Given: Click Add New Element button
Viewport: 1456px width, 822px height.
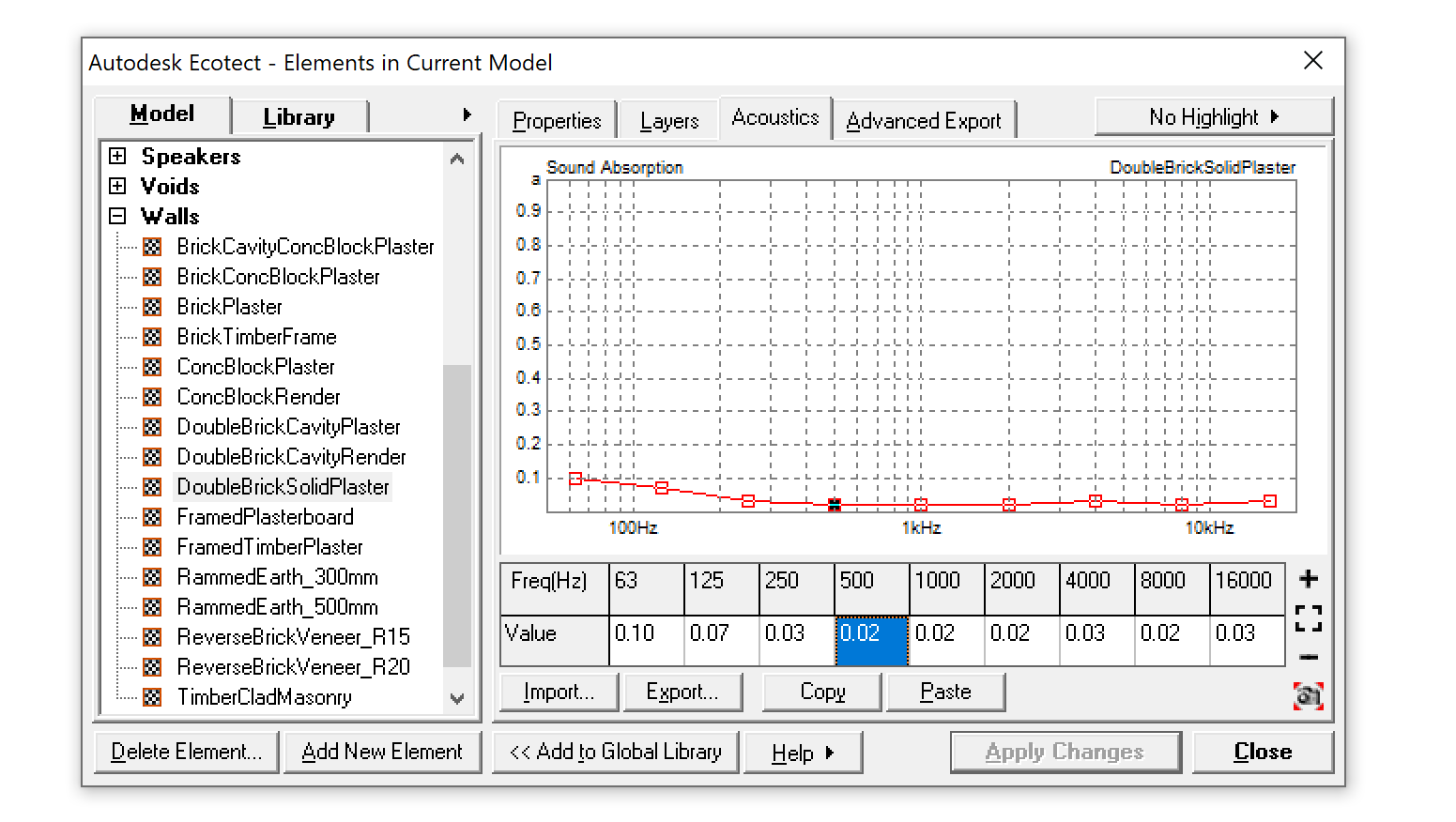Looking at the screenshot, I should (382, 753).
